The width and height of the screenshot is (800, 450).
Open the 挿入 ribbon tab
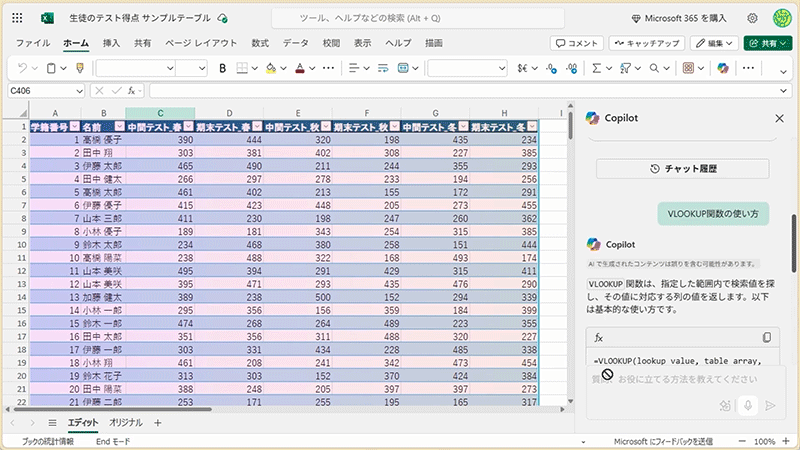click(x=111, y=43)
